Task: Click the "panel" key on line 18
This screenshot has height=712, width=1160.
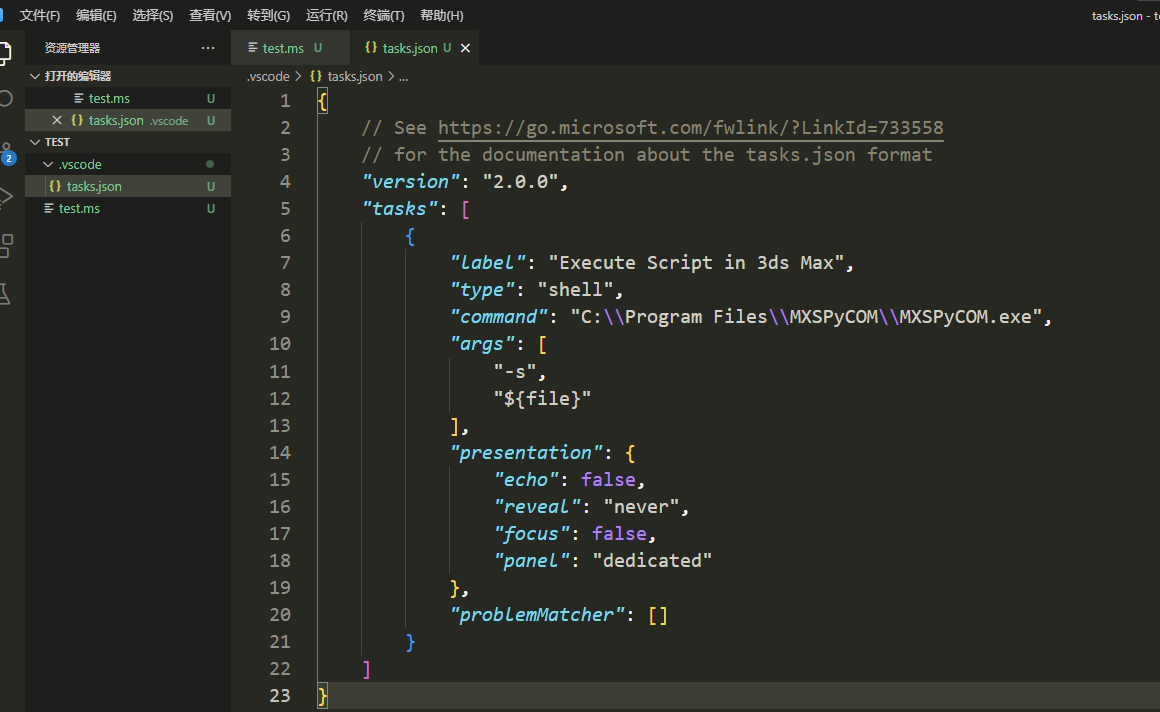Action: coord(532,561)
